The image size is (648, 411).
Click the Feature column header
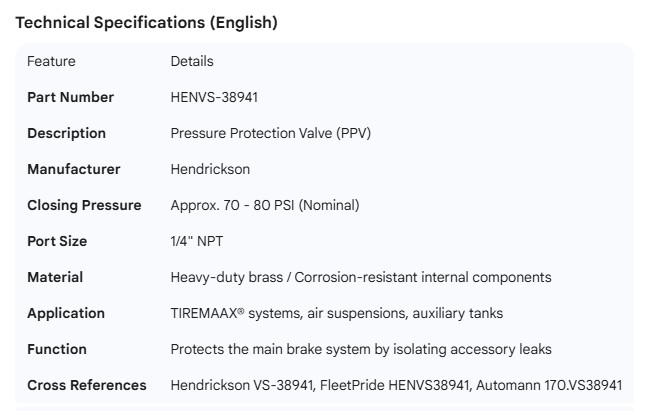pyautogui.click(x=51, y=61)
